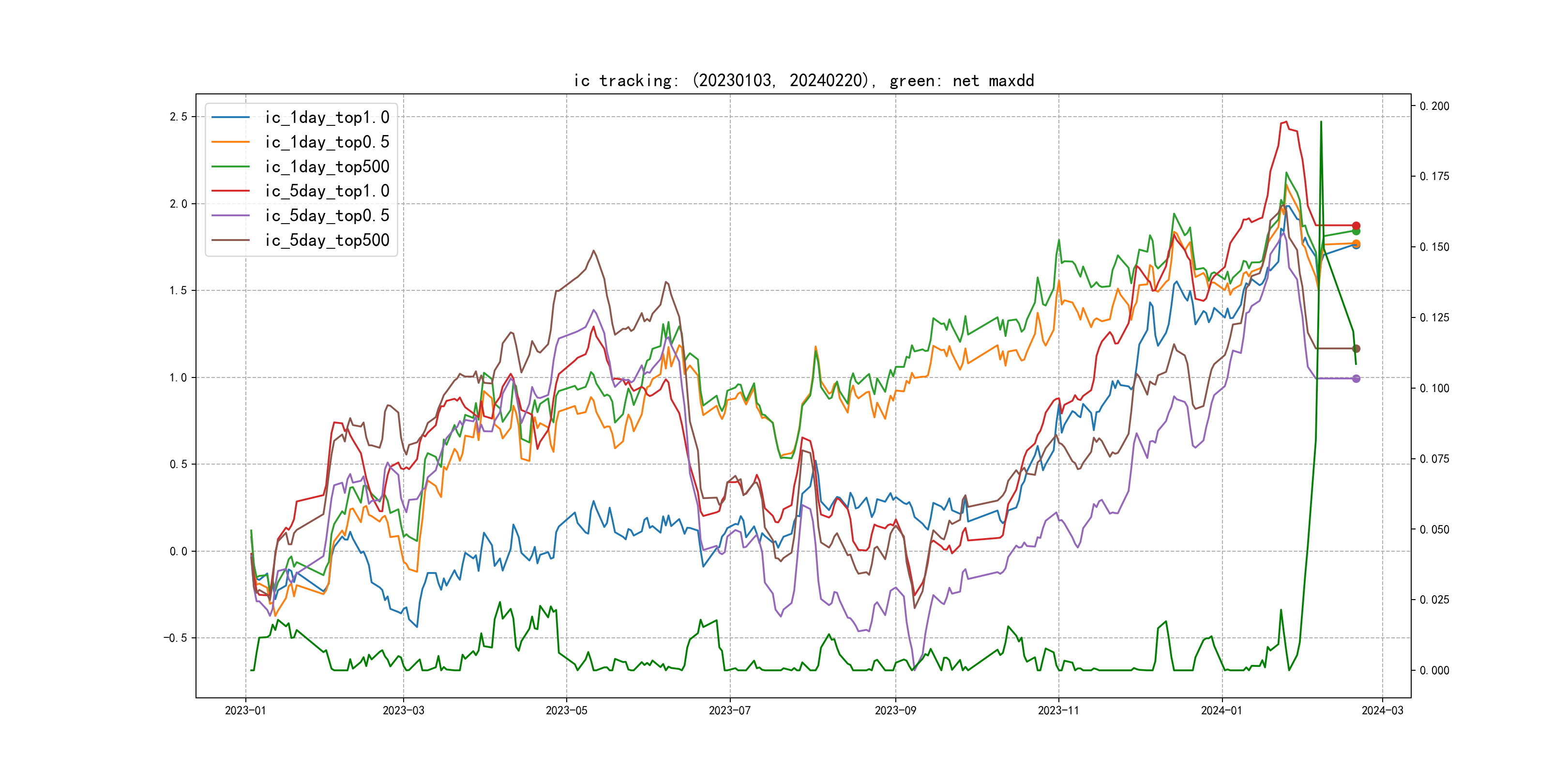Screen dimensions: 1568x784
Task: Click the green endpoint marker dot
Action: pyautogui.click(x=1356, y=231)
